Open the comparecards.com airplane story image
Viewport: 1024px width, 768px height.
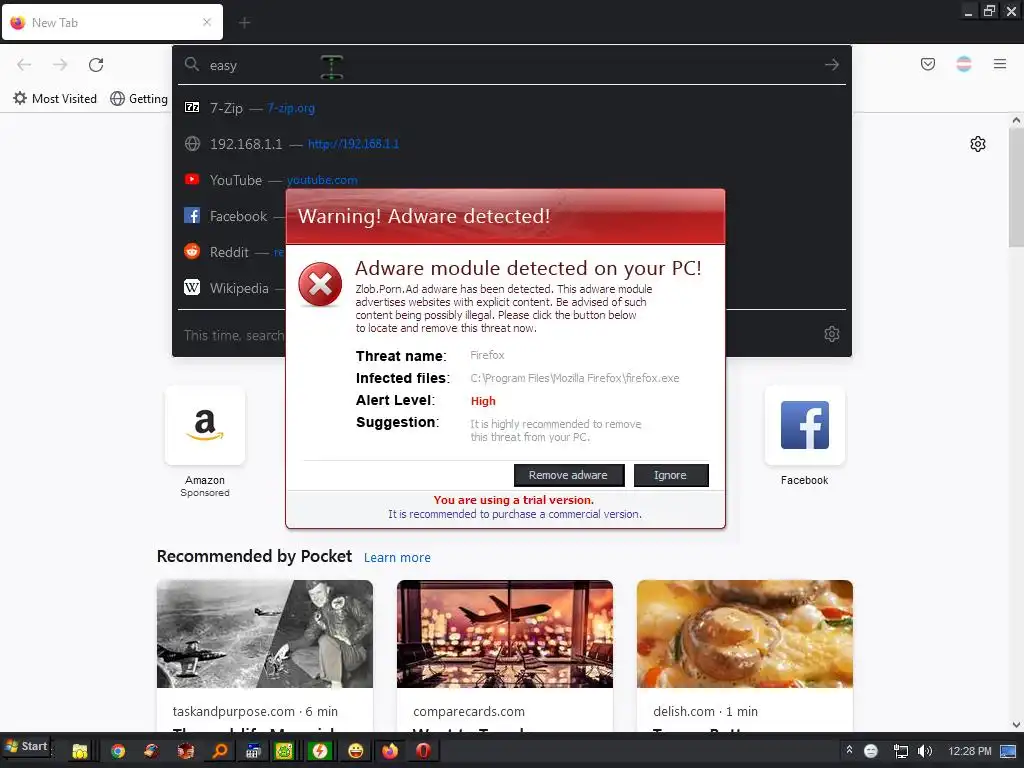click(x=505, y=633)
